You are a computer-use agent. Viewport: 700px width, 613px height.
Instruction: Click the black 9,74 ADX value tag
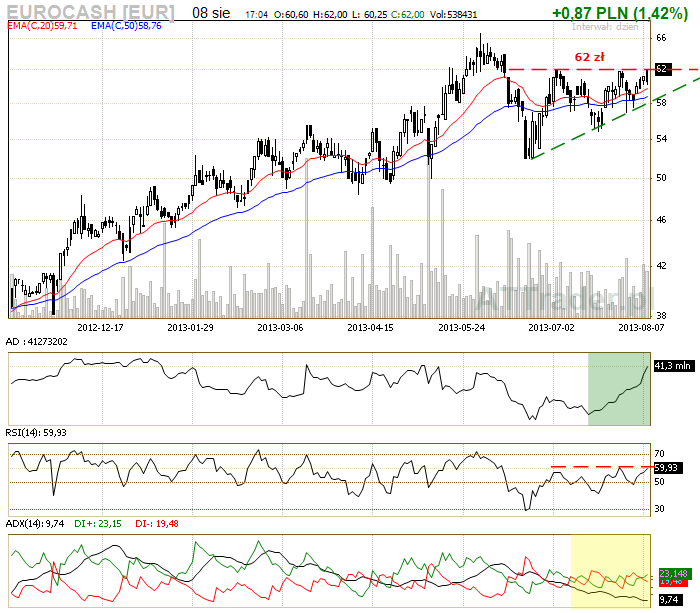tap(669, 600)
